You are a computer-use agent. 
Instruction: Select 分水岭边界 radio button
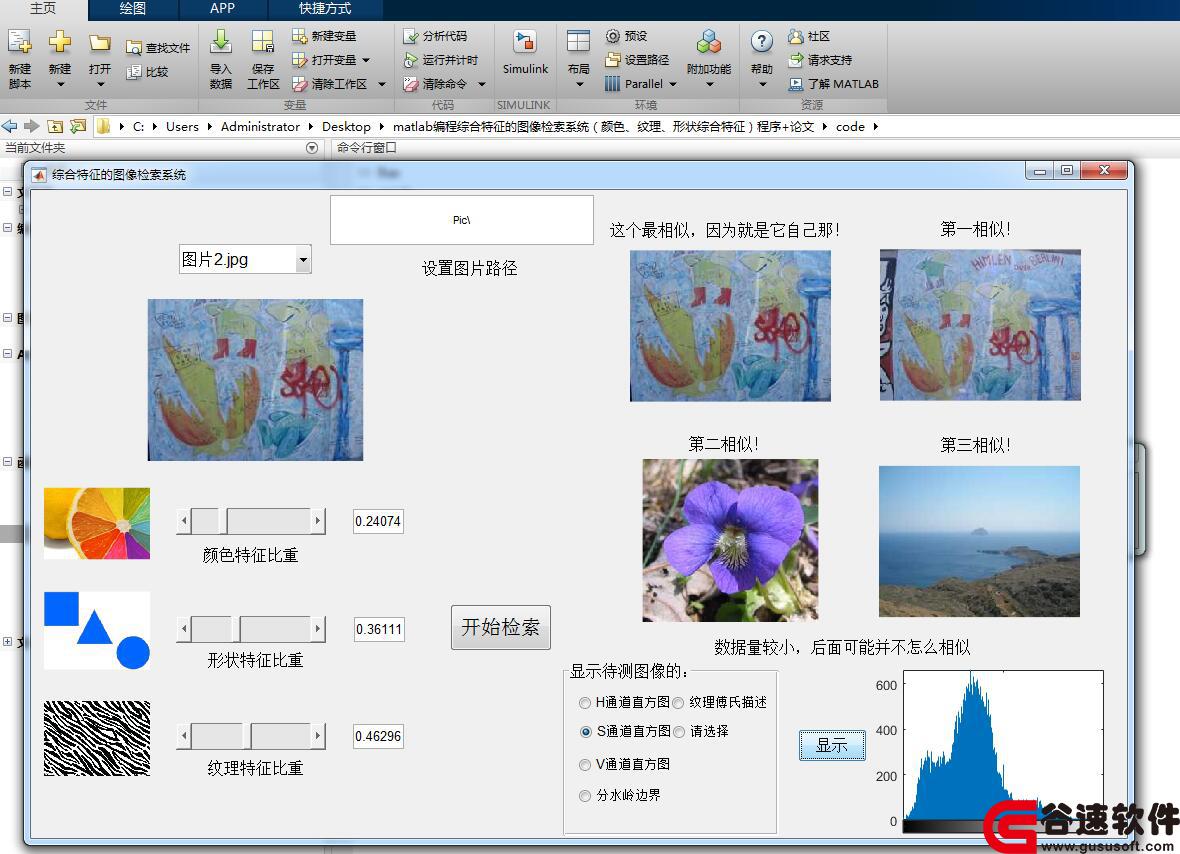(585, 796)
